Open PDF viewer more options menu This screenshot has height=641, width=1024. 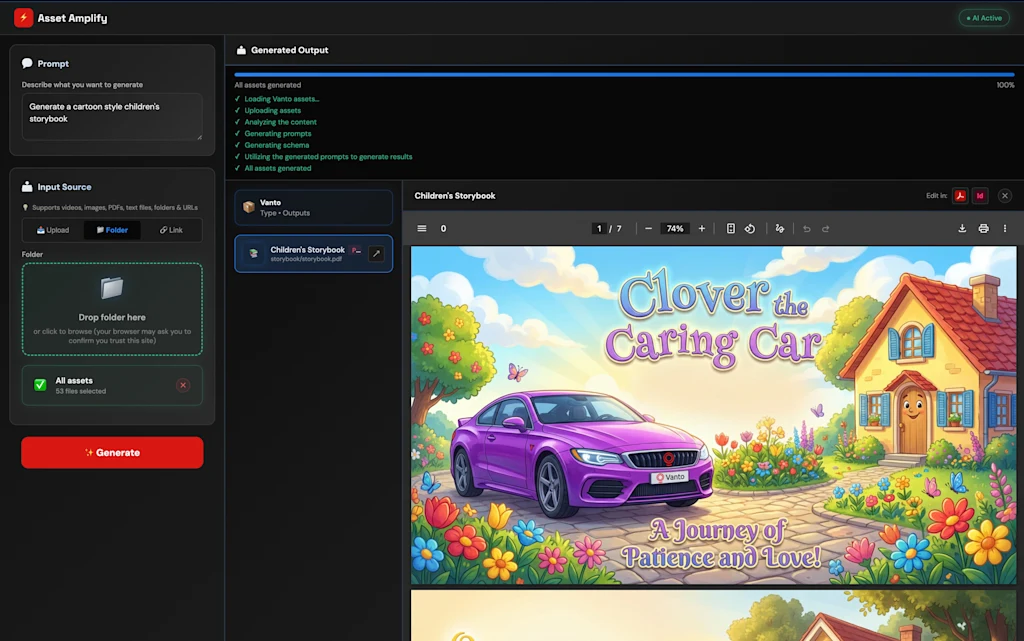(1005, 229)
